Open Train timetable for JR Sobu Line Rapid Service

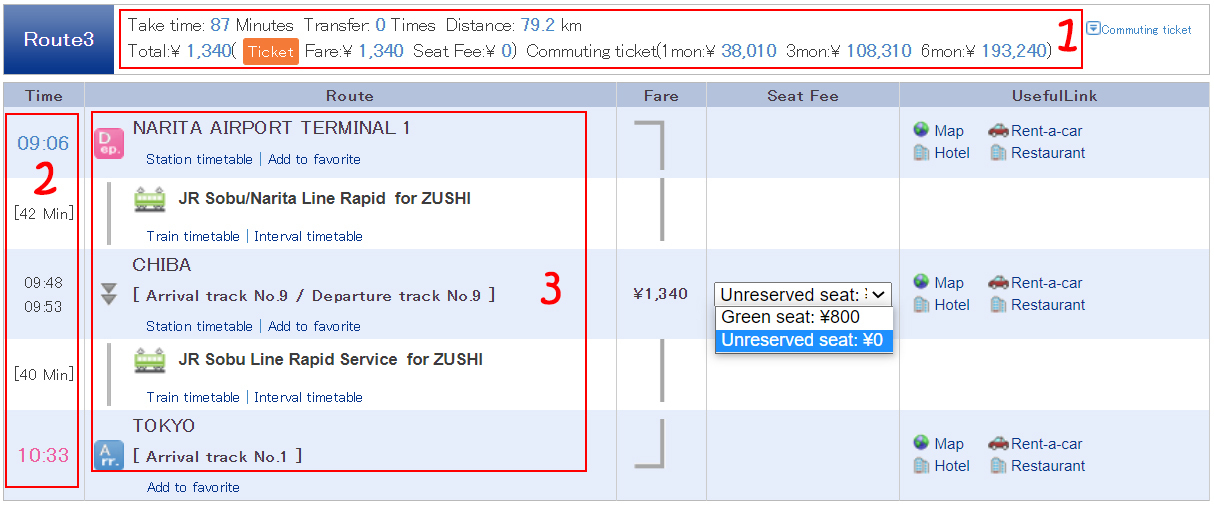193,397
